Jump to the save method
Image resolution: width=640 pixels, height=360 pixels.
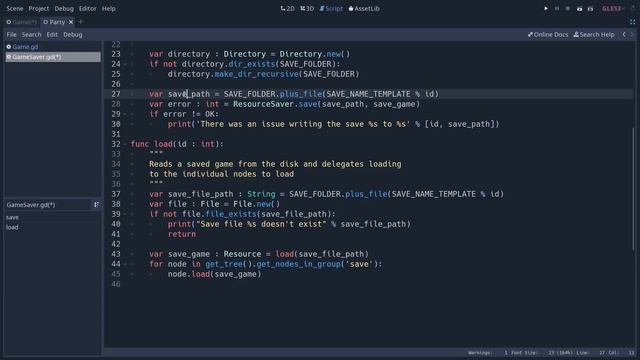[x=12, y=218]
